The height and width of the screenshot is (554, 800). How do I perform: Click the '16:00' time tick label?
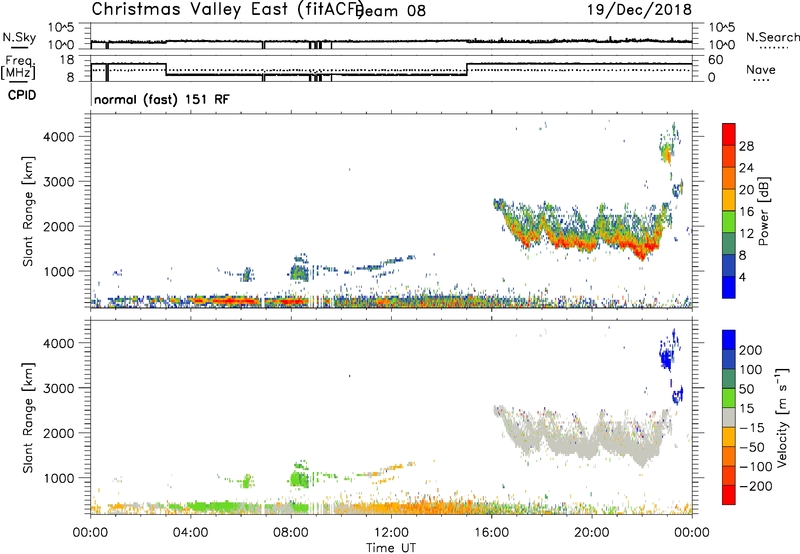[x=491, y=533]
